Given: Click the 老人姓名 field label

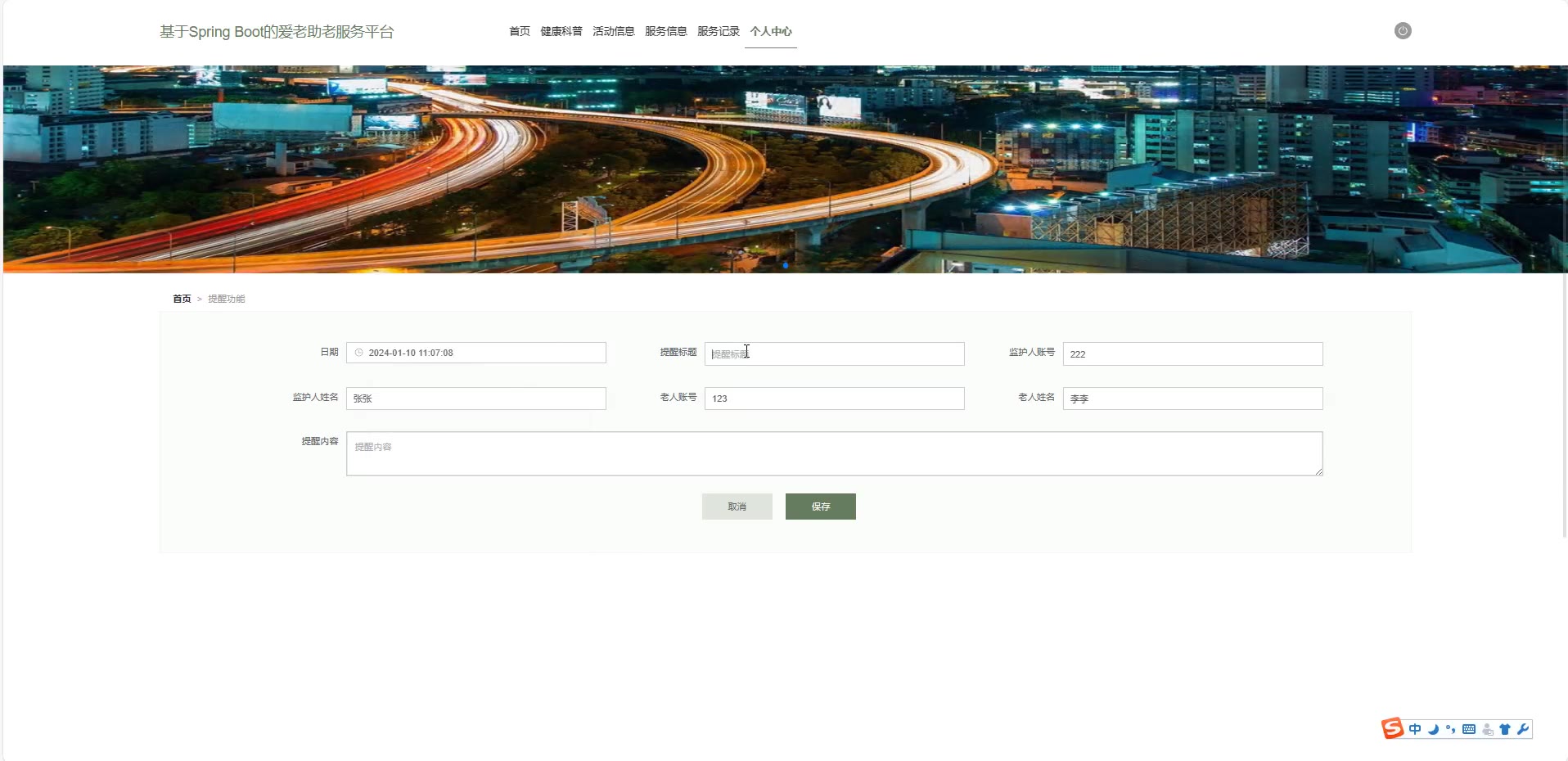Looking at the screenshot, I should (x=1037, y=397).
